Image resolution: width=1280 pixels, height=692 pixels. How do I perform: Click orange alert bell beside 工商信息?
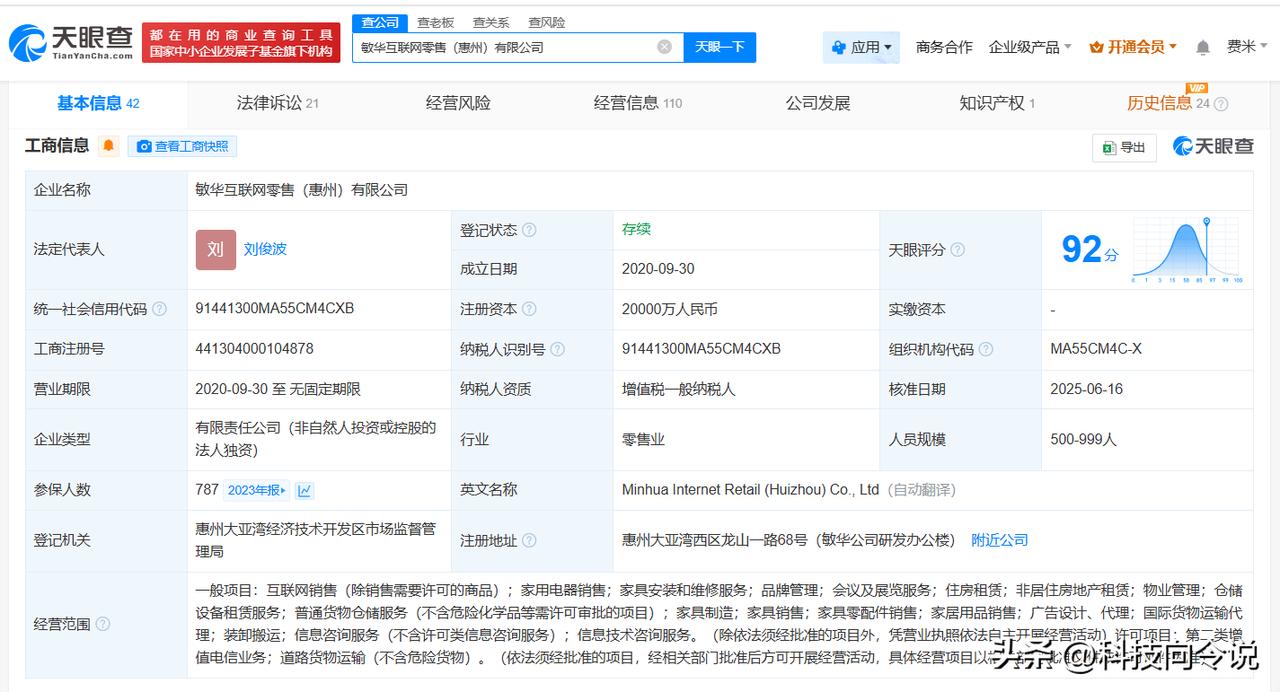[x=109, y=146]
